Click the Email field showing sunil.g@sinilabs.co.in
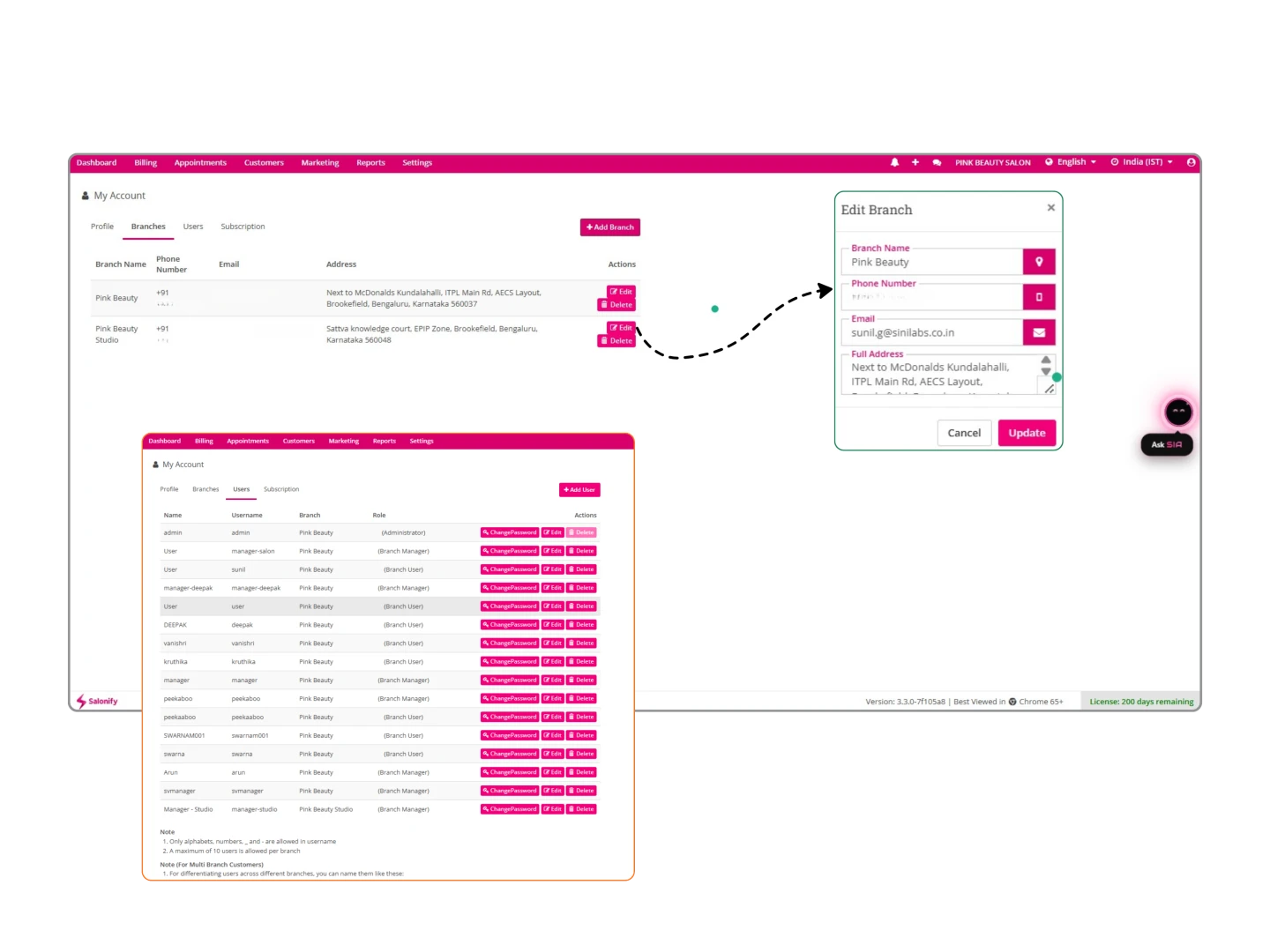This screenshot has width=1270, height=952. point(932,332)
